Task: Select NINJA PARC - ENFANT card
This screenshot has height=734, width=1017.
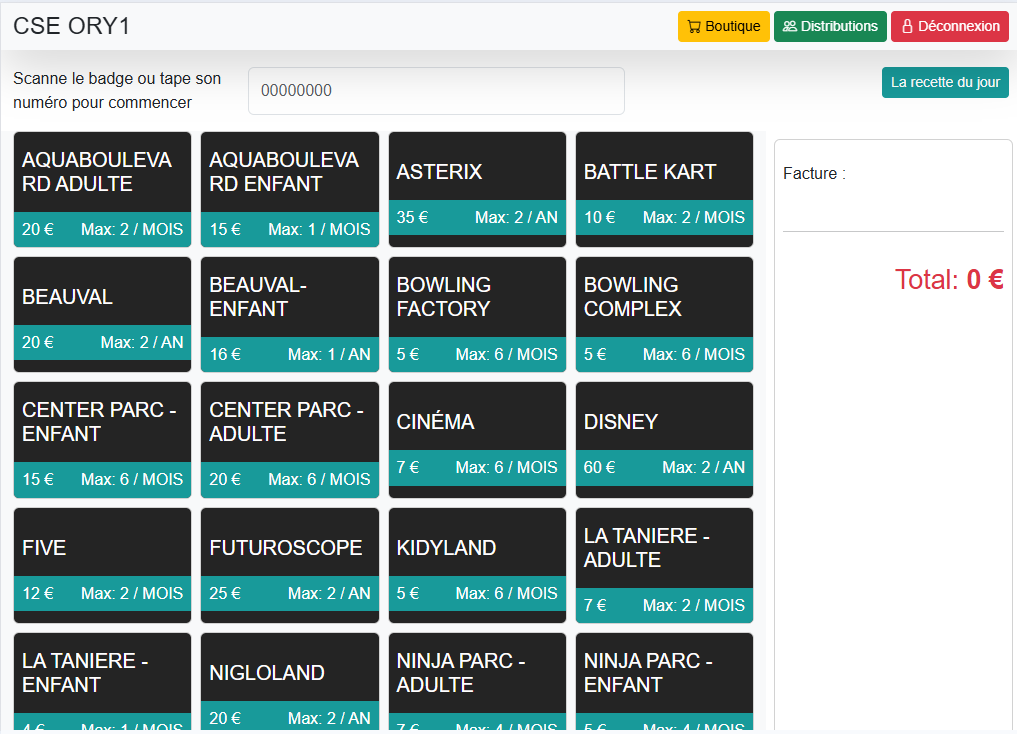Action: point(664,682)
